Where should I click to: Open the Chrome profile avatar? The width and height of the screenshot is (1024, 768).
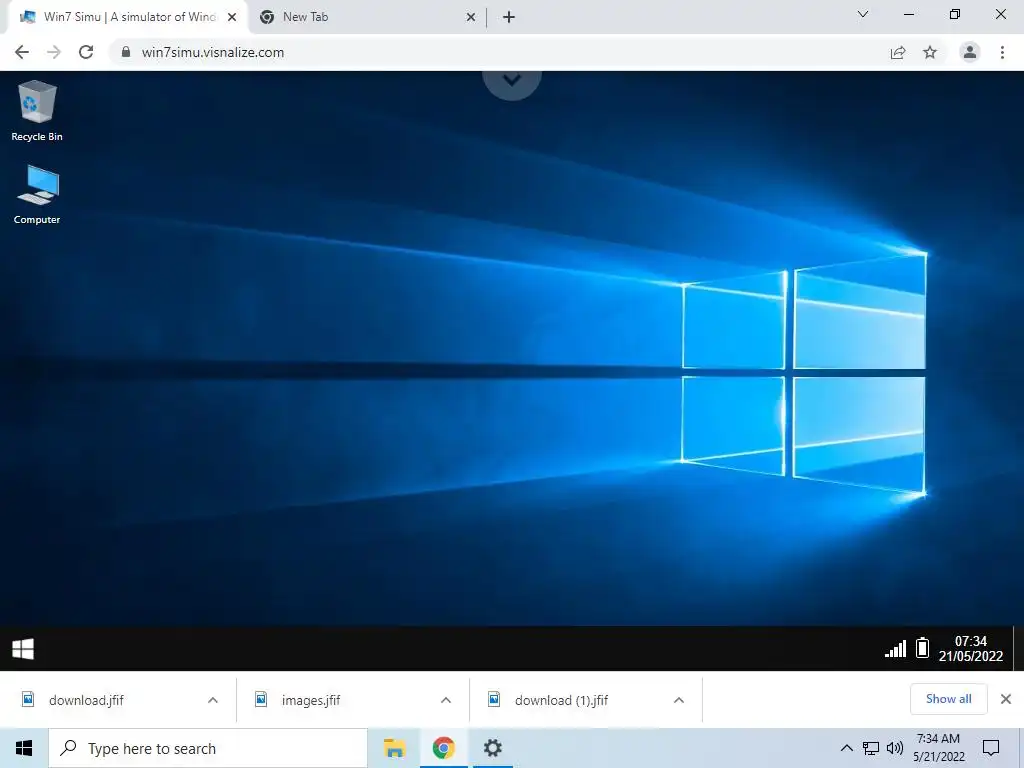(970, 52)
